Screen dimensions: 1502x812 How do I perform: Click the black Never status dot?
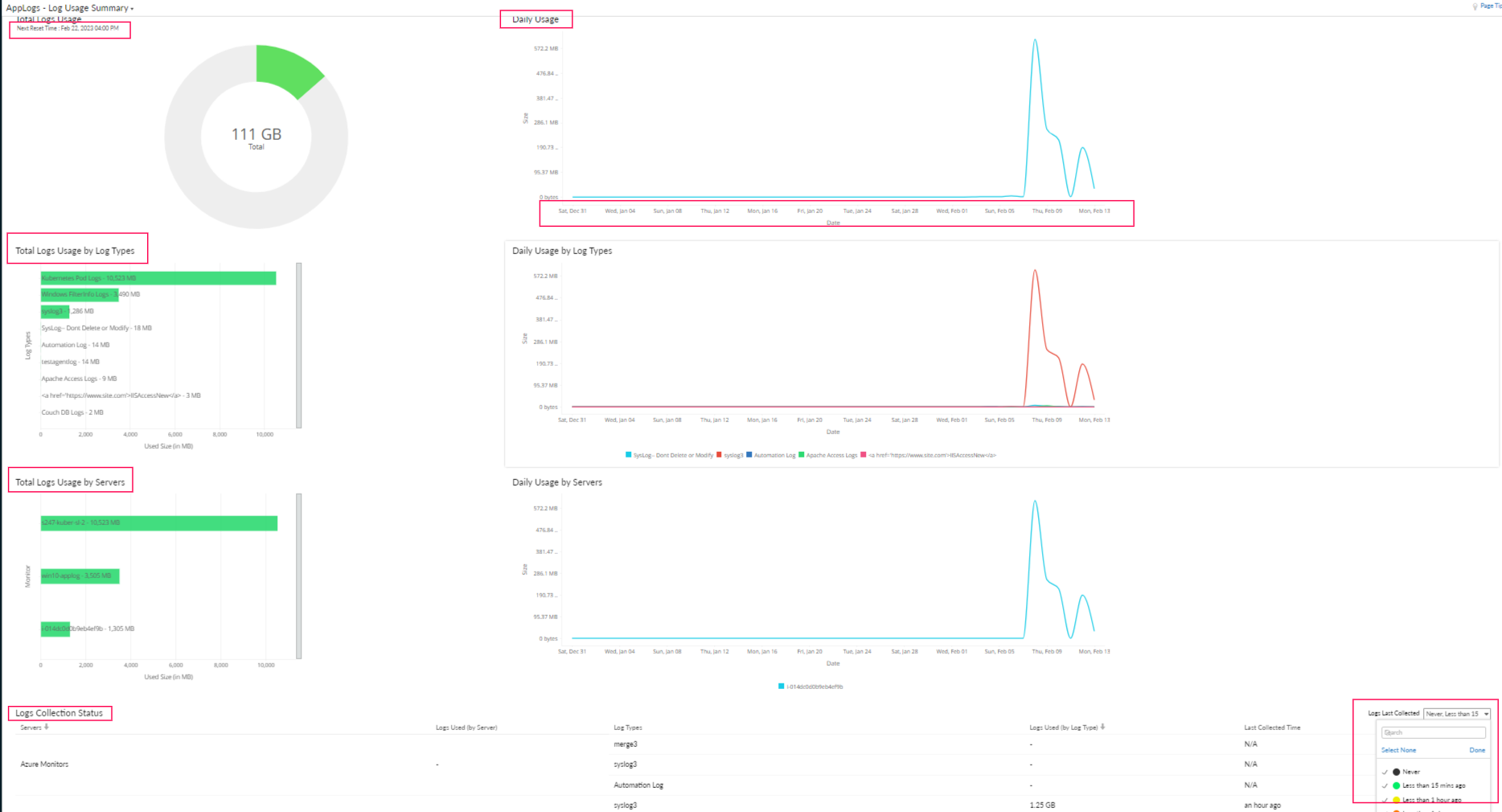[1397, 772]
